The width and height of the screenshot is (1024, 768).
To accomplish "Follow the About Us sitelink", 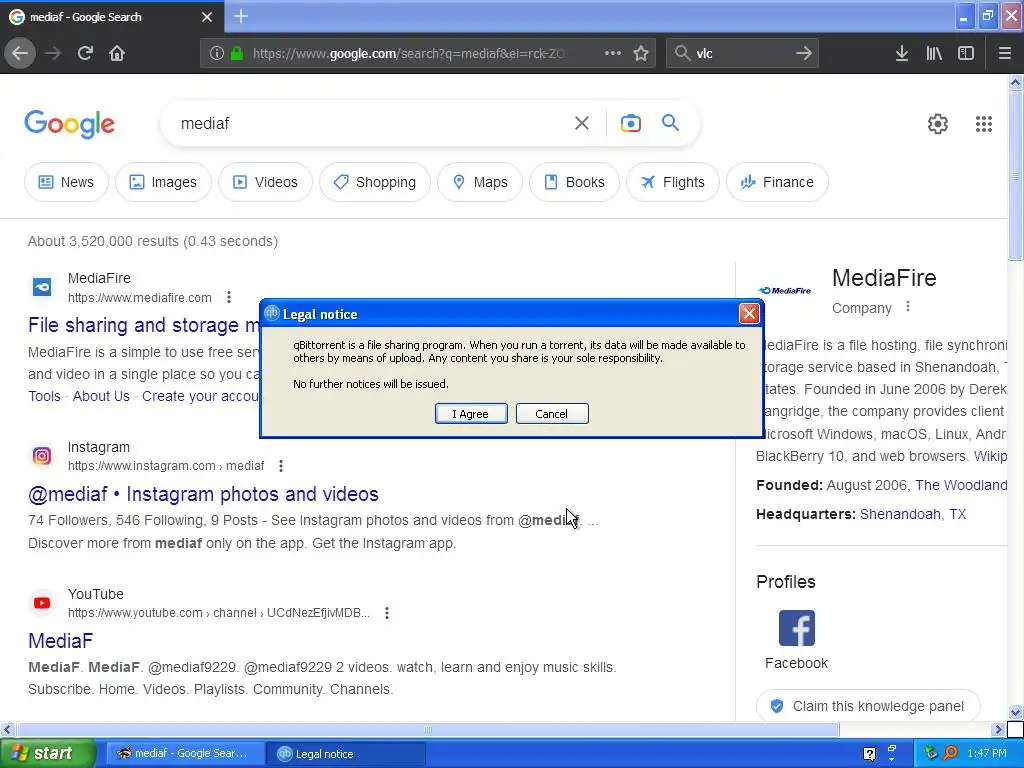I will click(101, 396).
